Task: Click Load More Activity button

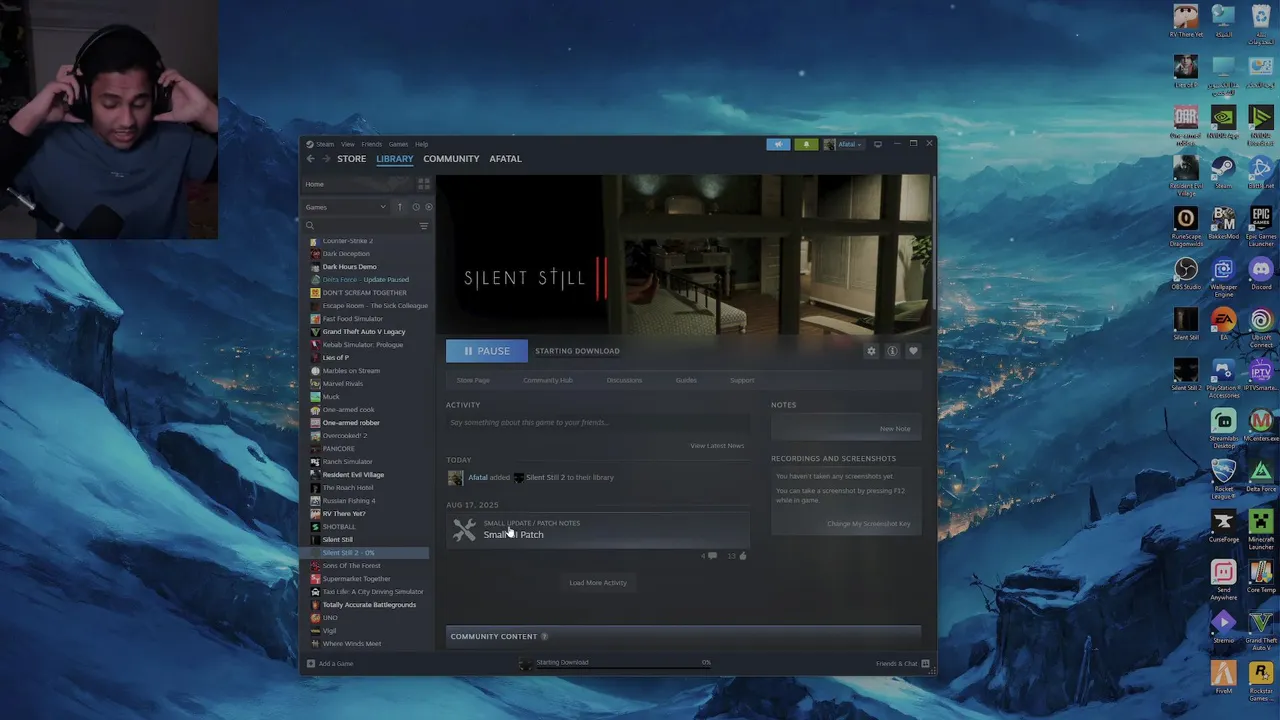Action: point(598,583)
